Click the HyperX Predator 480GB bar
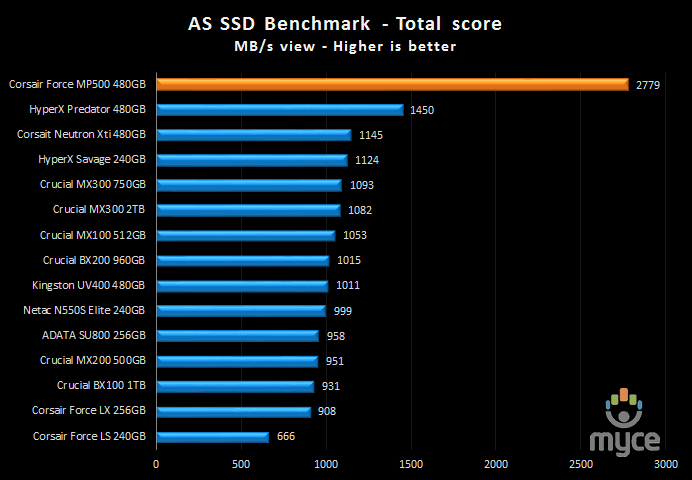The image size is (692, 480). point(280,109)
